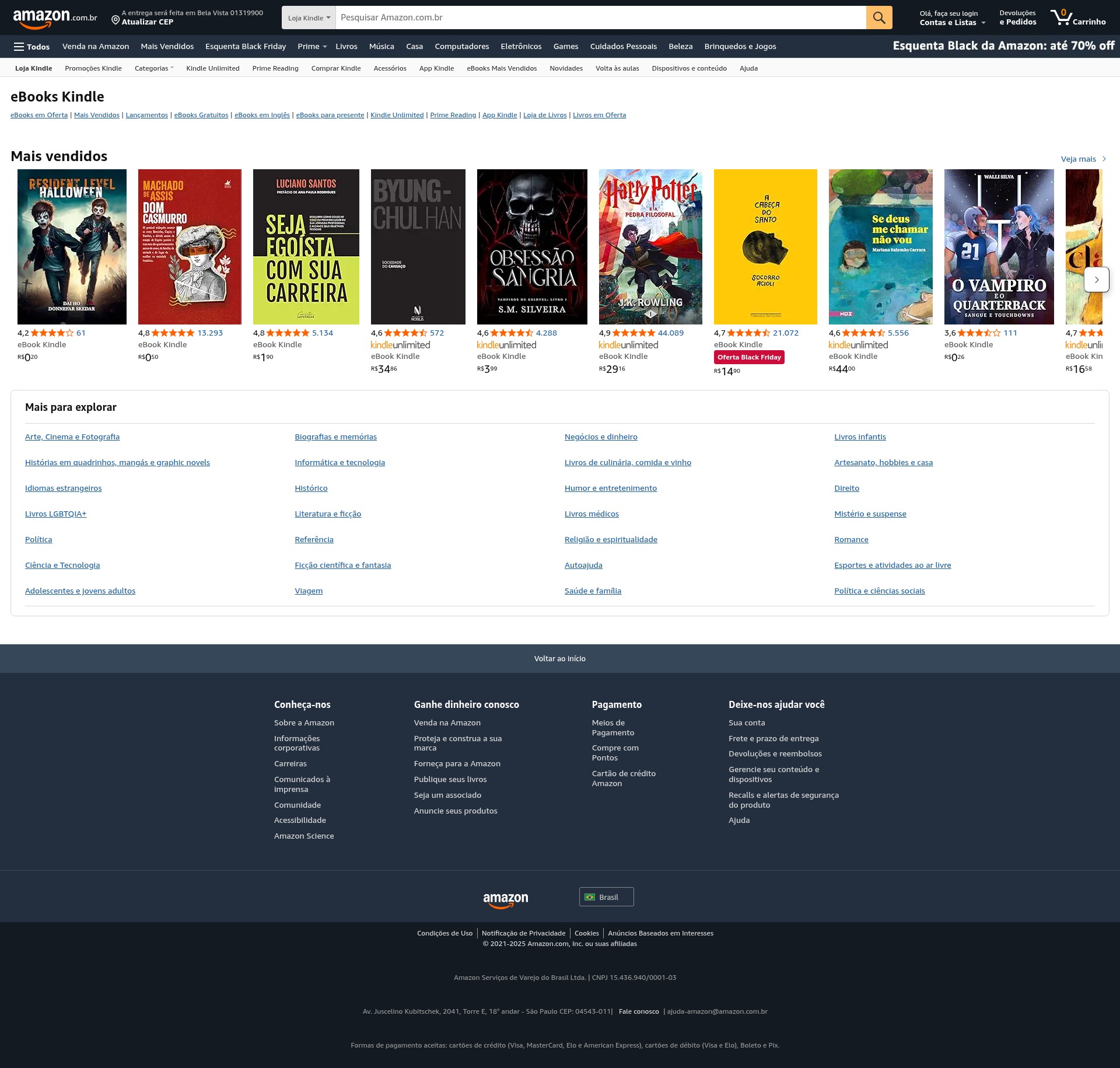Open Se deus me chamar não vou cover

tap(881, 247)
